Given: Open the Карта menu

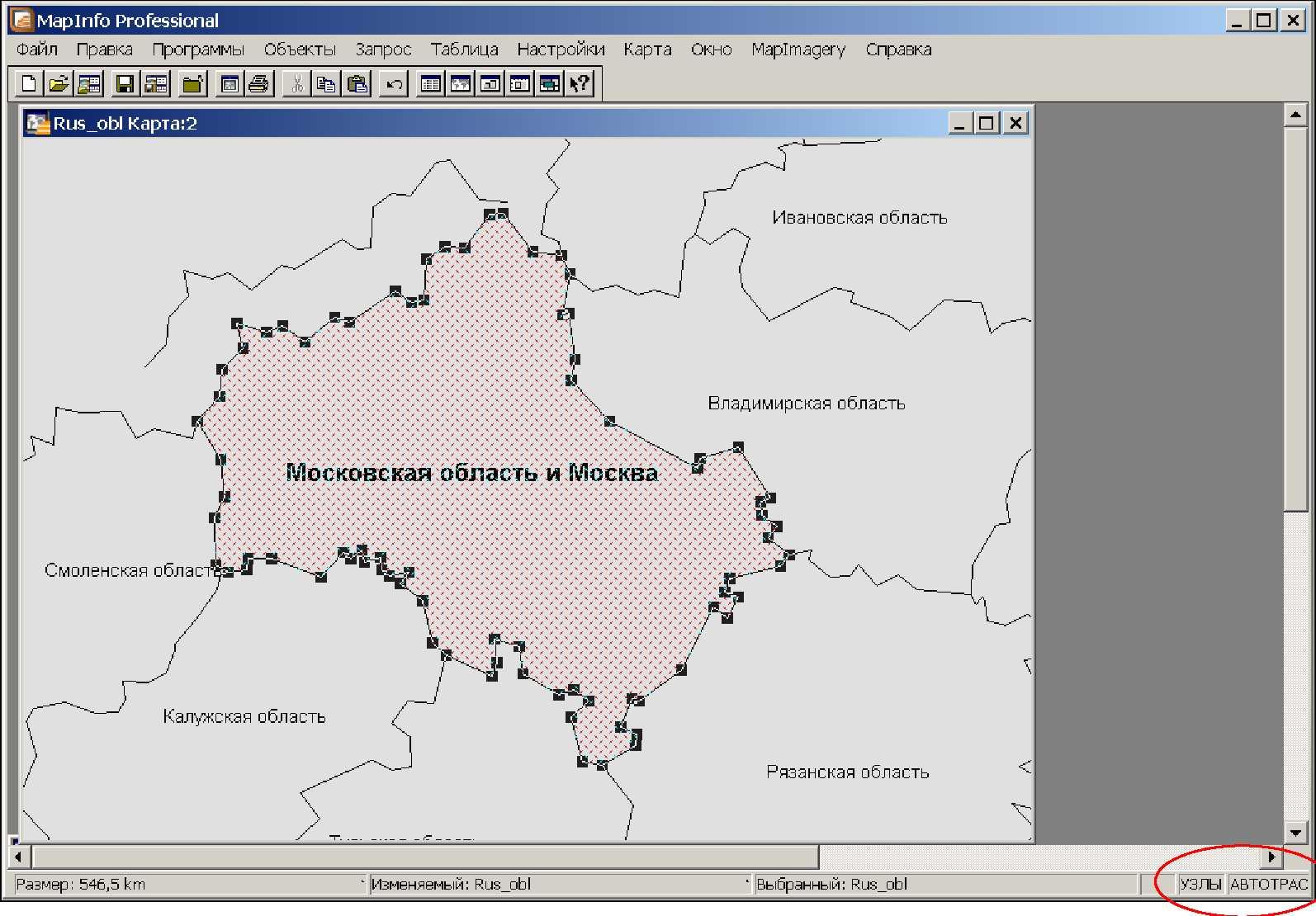Looking at the screenshot, I should tap(647, 50).
